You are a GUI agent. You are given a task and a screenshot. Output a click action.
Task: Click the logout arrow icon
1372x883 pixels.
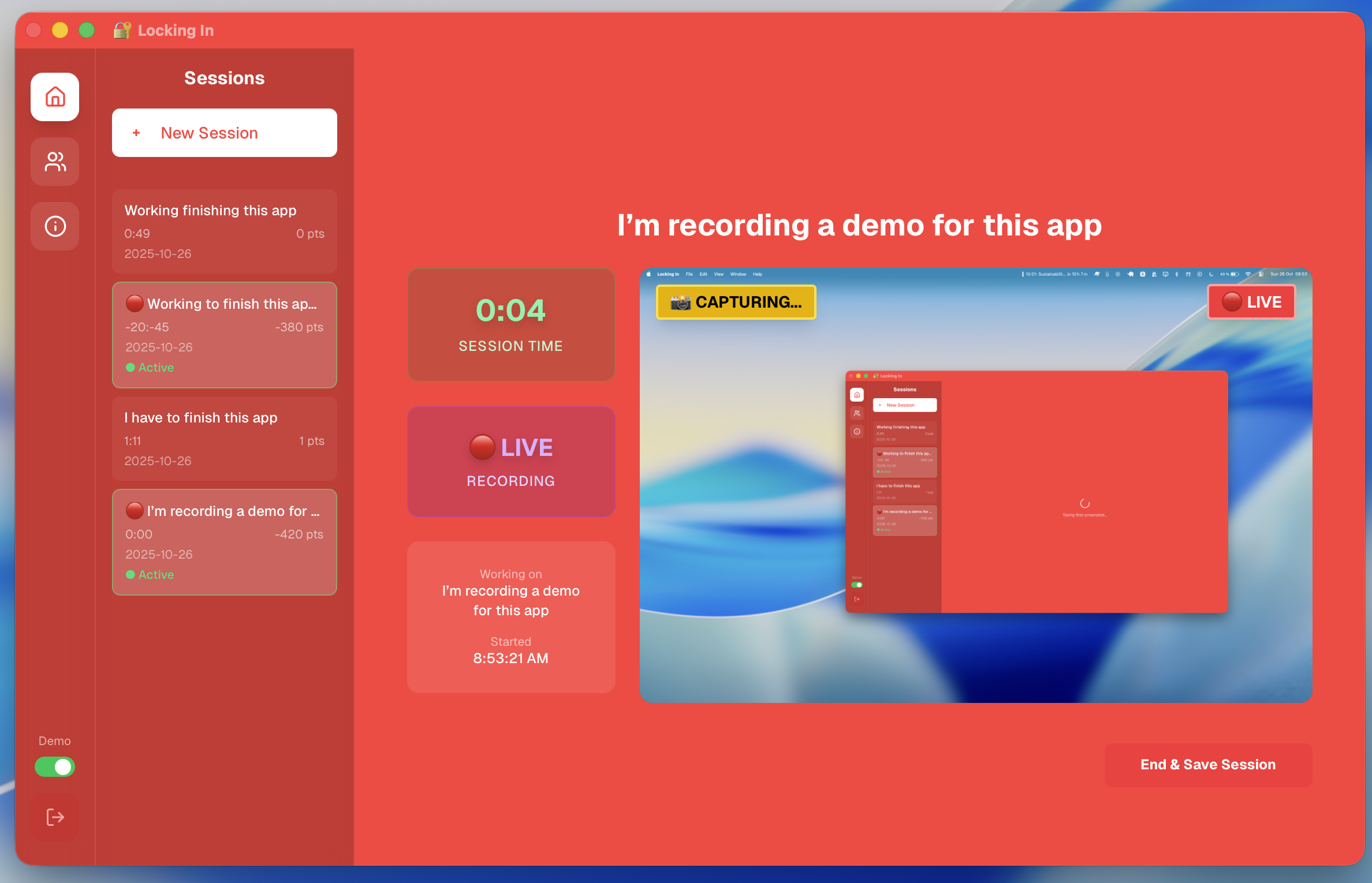click(x=55, y=817)
